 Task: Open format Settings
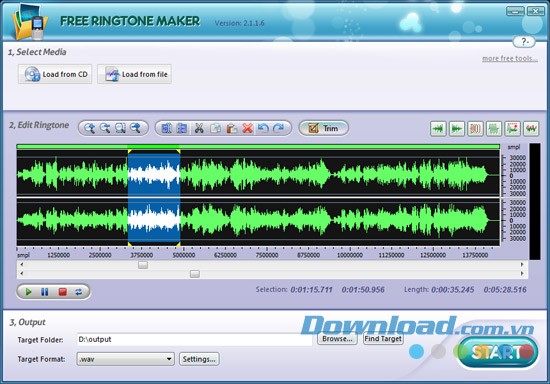(x=199, y=359)
